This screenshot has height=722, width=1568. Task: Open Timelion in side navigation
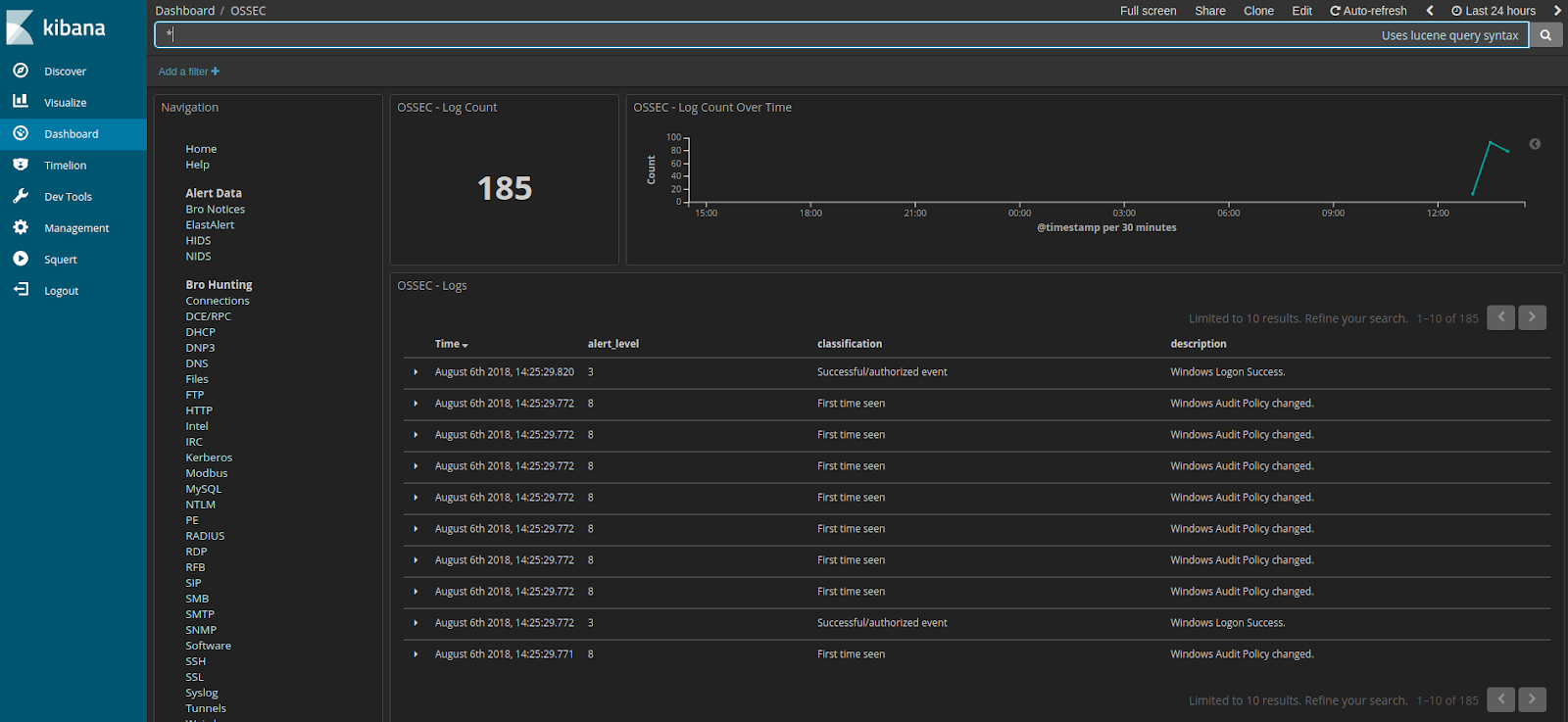click(x=65, y=166)
